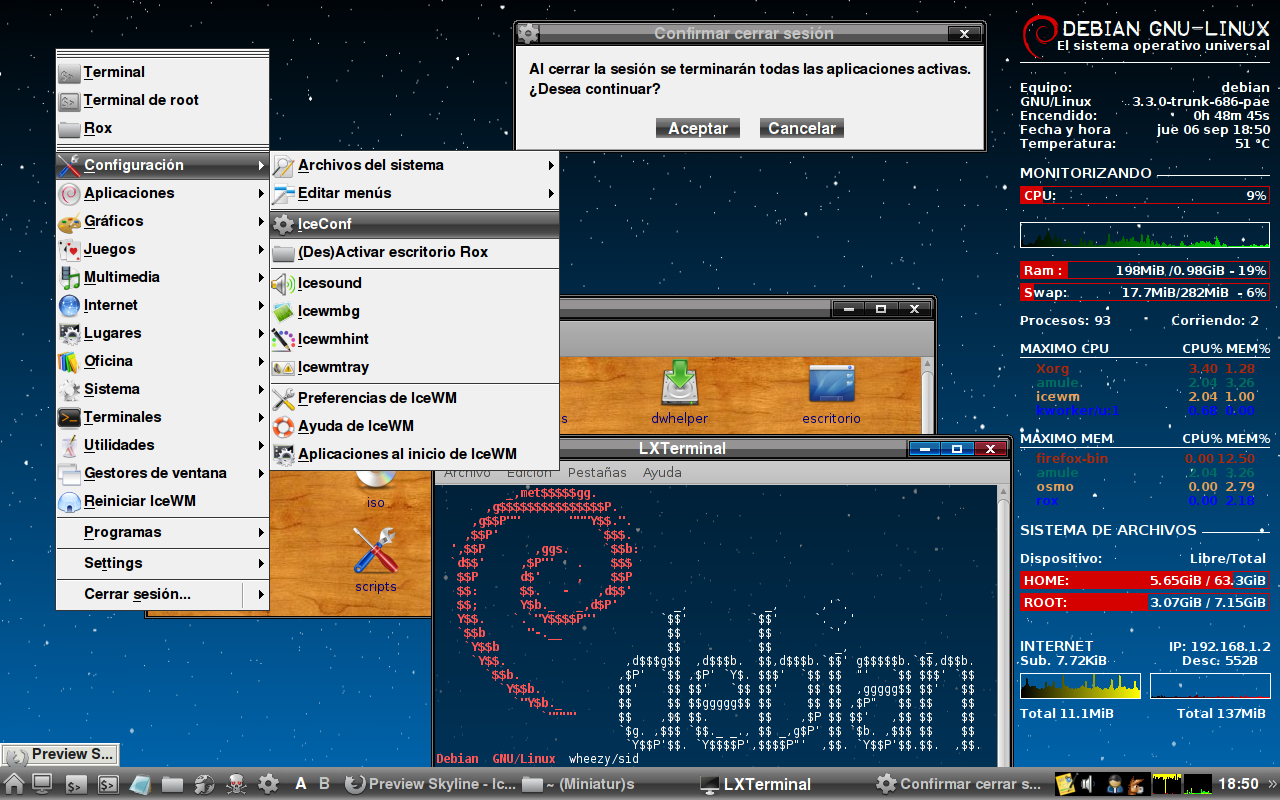Open Archivos del sistema submenu
This screenshot has height=800, width=1280.
point(414,165)
